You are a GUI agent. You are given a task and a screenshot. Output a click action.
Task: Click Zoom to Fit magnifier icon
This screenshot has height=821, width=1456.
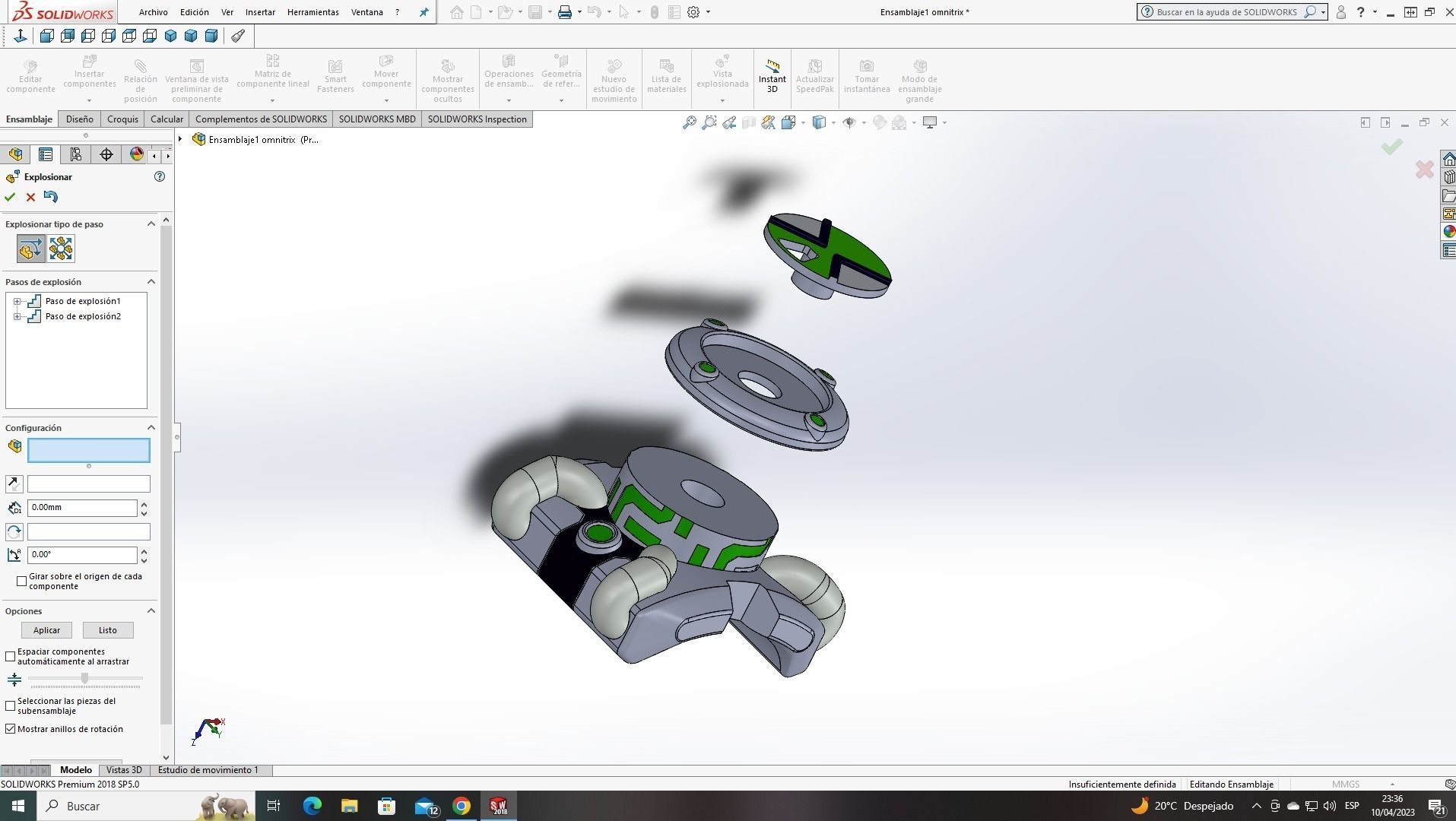tap(690, 122)
